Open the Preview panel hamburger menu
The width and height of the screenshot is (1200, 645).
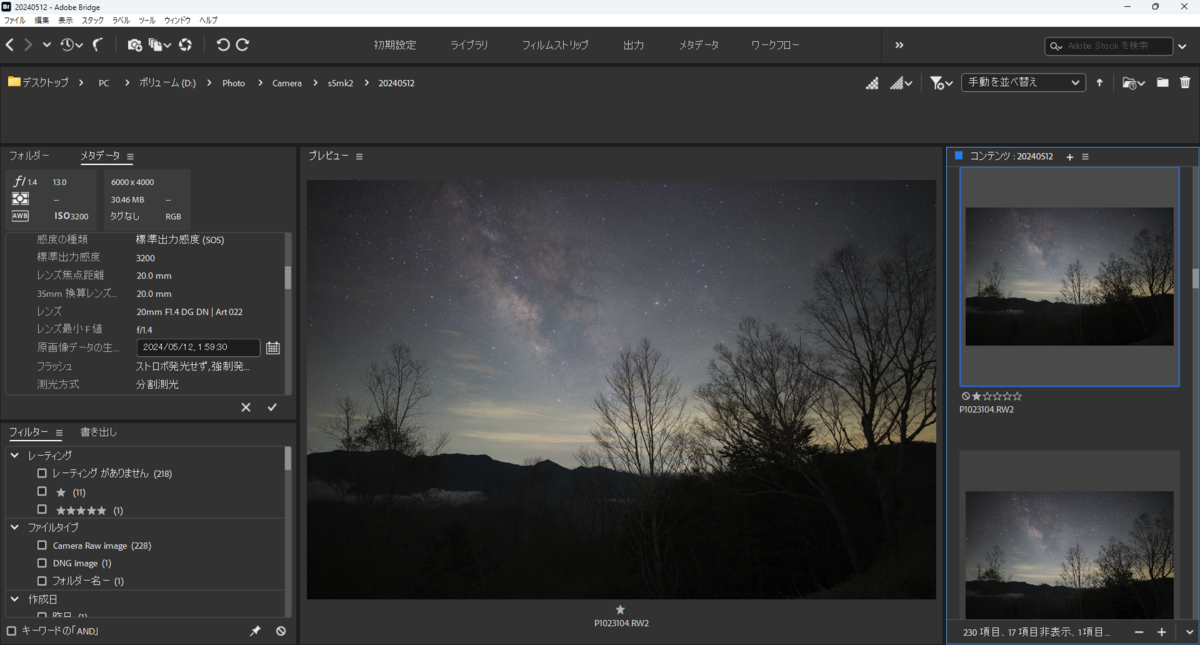coord(359,156)
